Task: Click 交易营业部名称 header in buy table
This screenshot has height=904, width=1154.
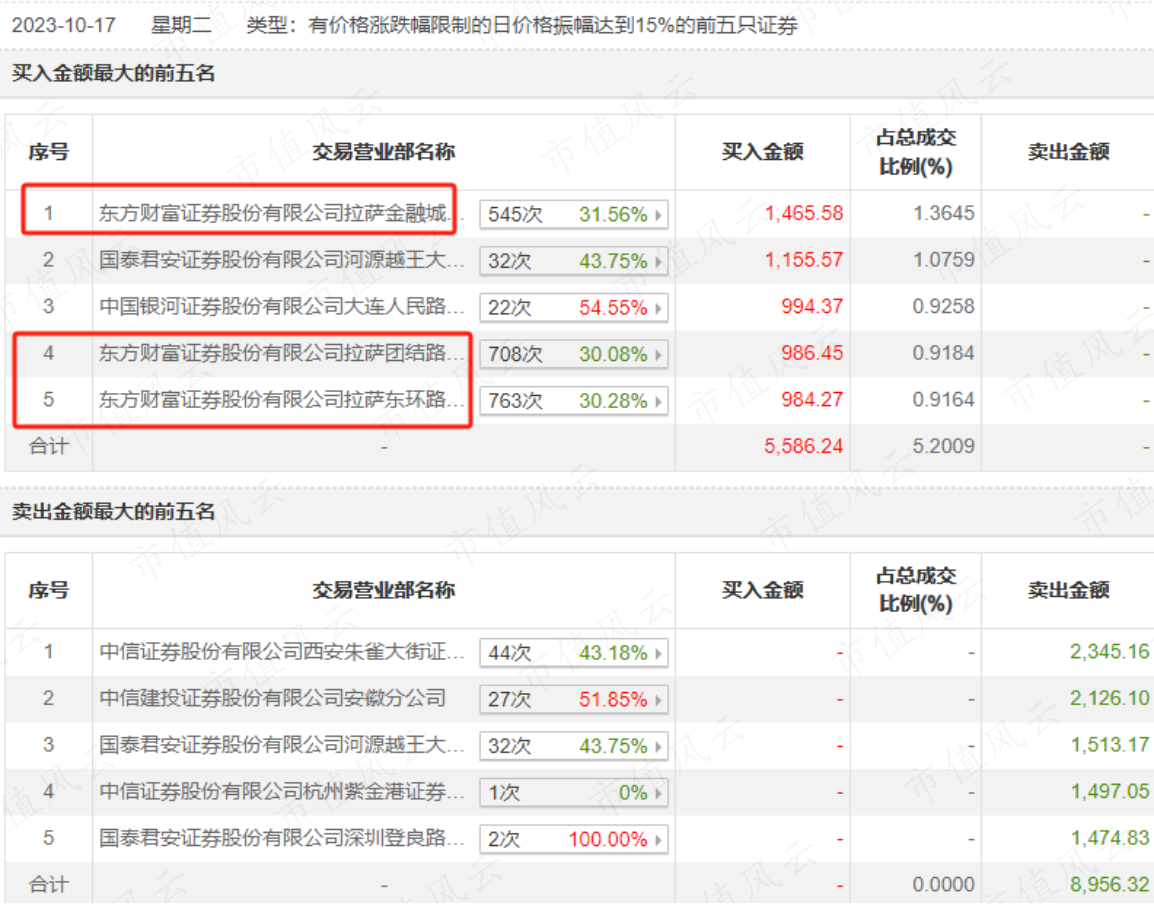Action: coord(383,152)
